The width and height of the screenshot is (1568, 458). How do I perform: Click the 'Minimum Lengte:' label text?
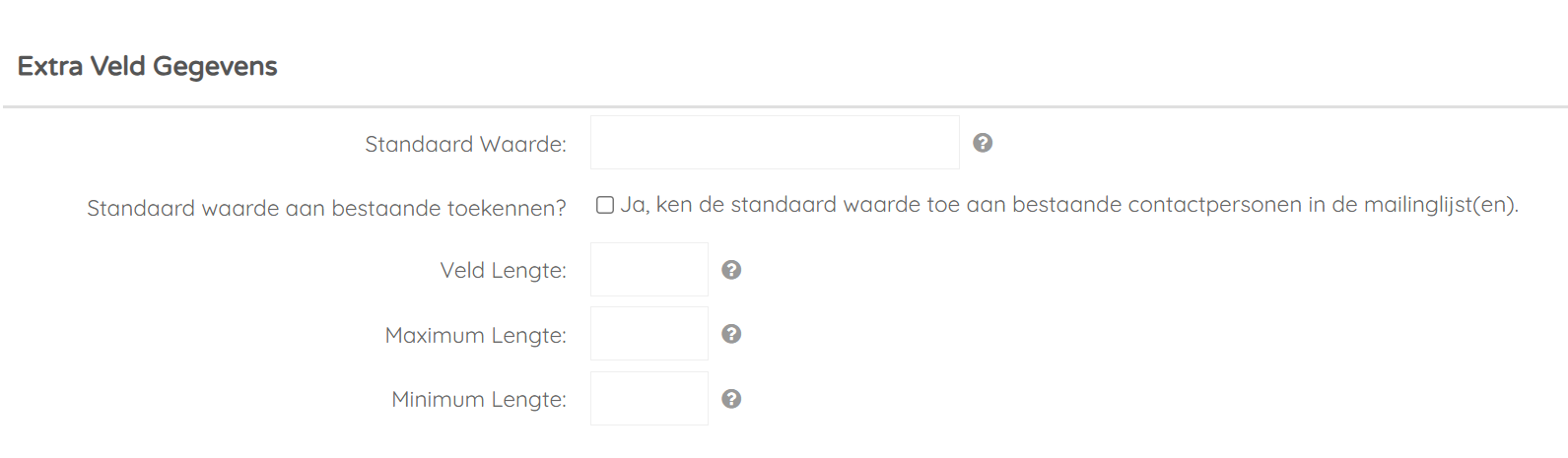pyautogui.click(x=479, y=399)
